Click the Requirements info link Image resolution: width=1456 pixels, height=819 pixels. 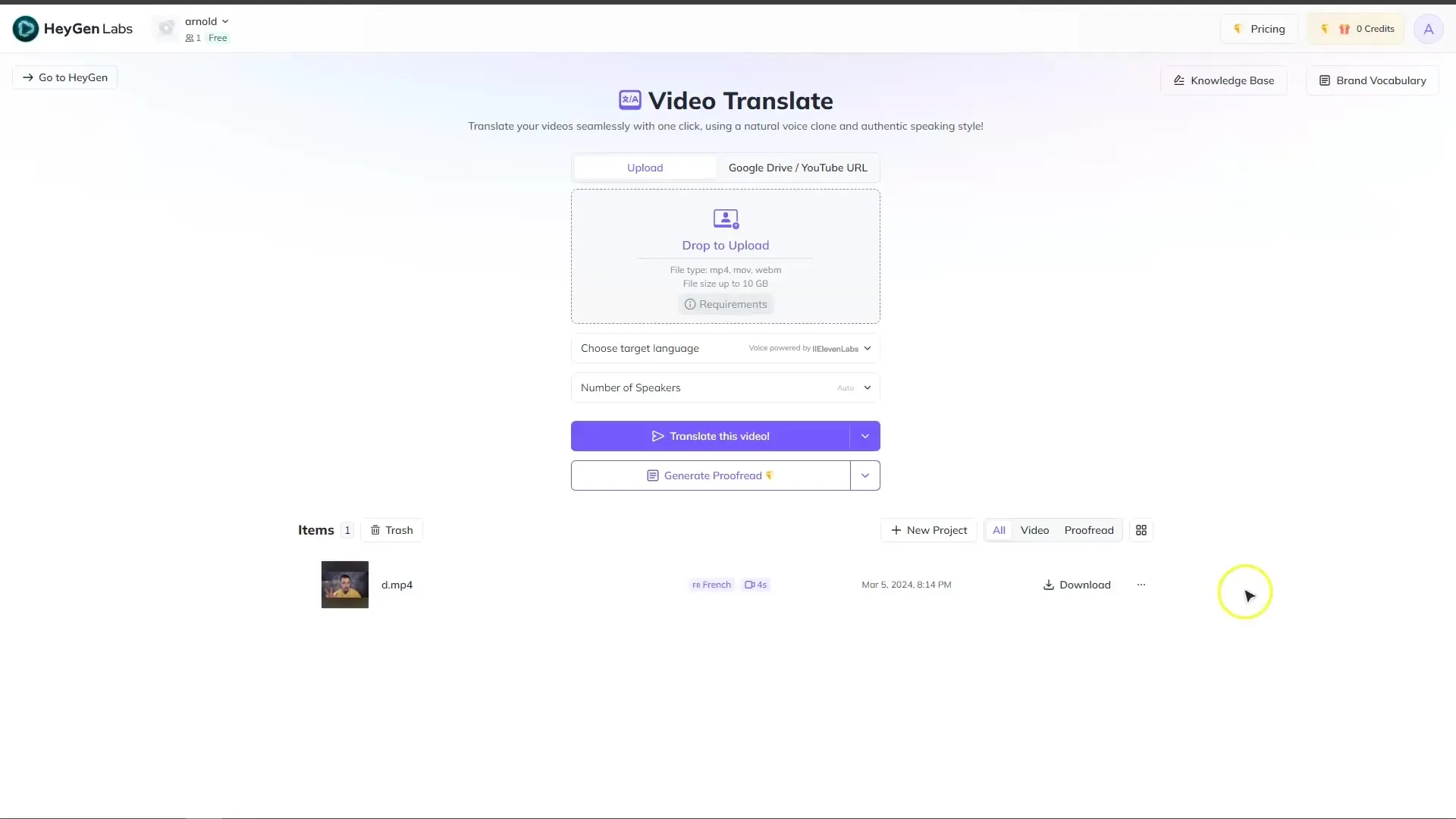click(x=725, y=303)
